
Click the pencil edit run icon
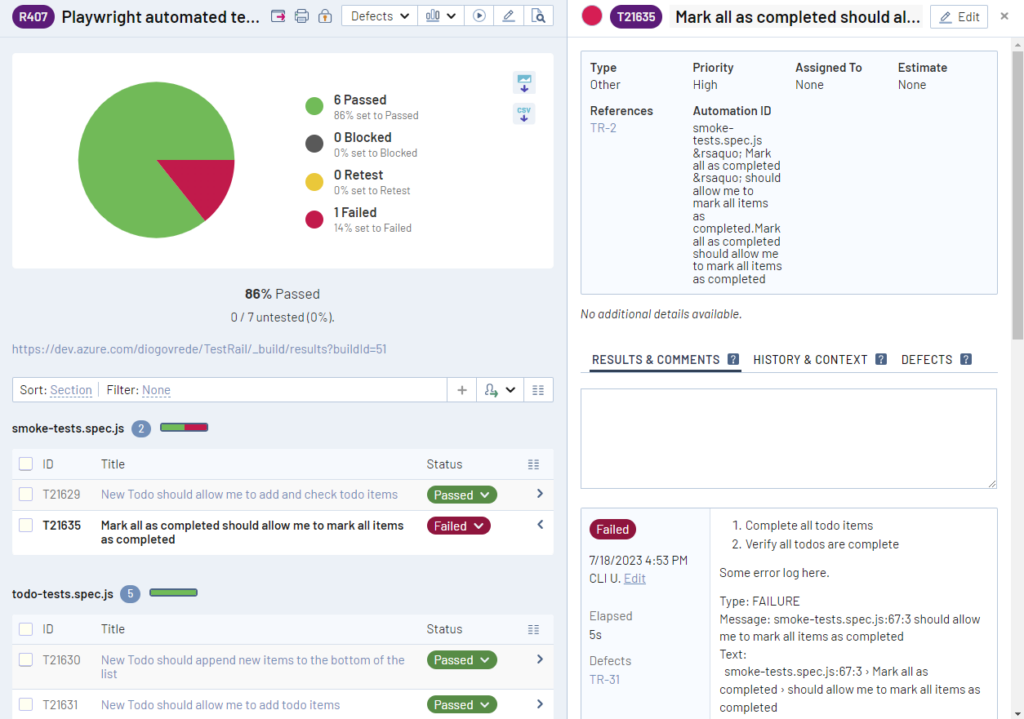coord(509,16)
